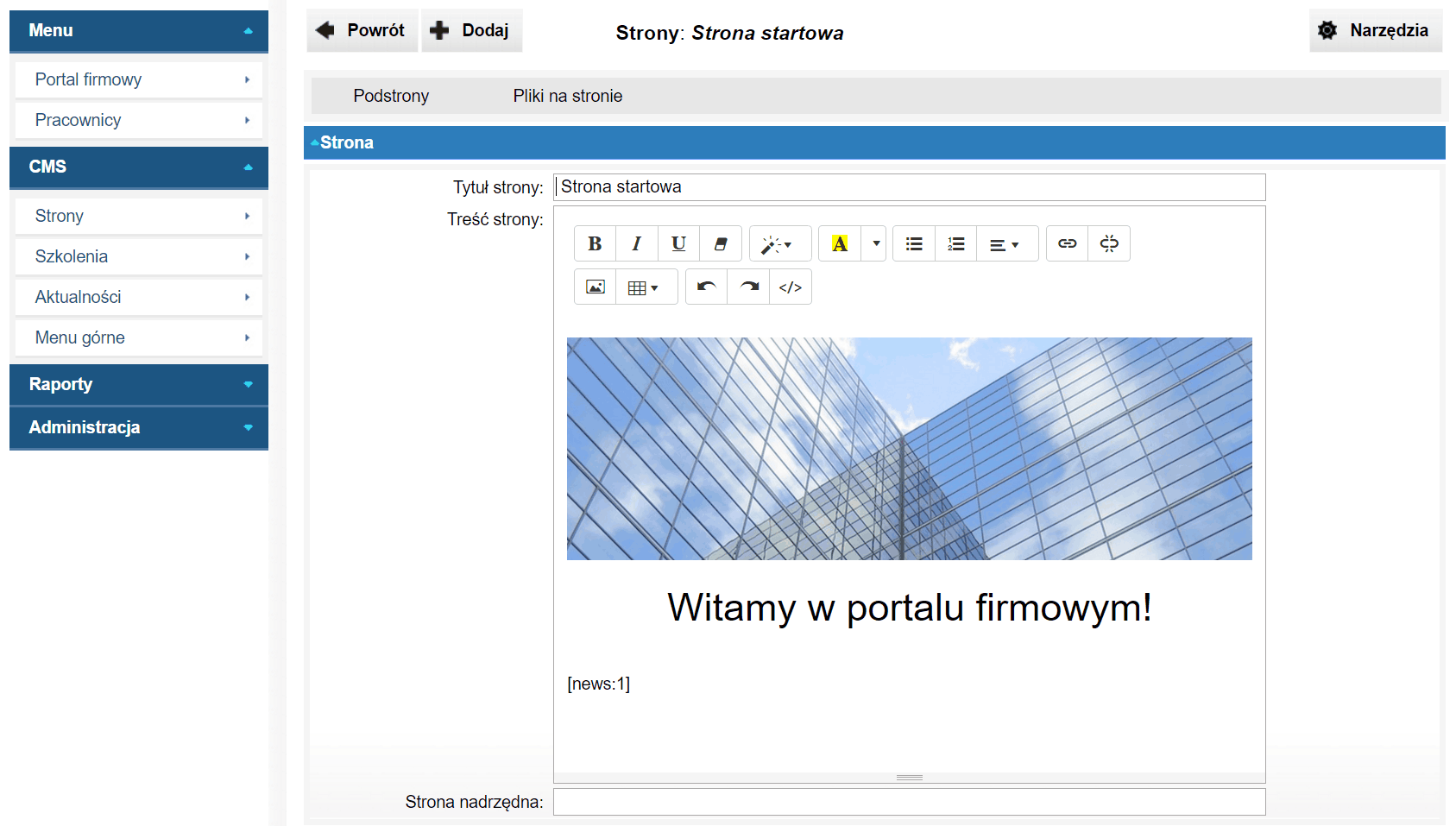Open the paragraph alignment dropdown
This screenshot has width=1456, height=826.
(x=1005, y=244)
